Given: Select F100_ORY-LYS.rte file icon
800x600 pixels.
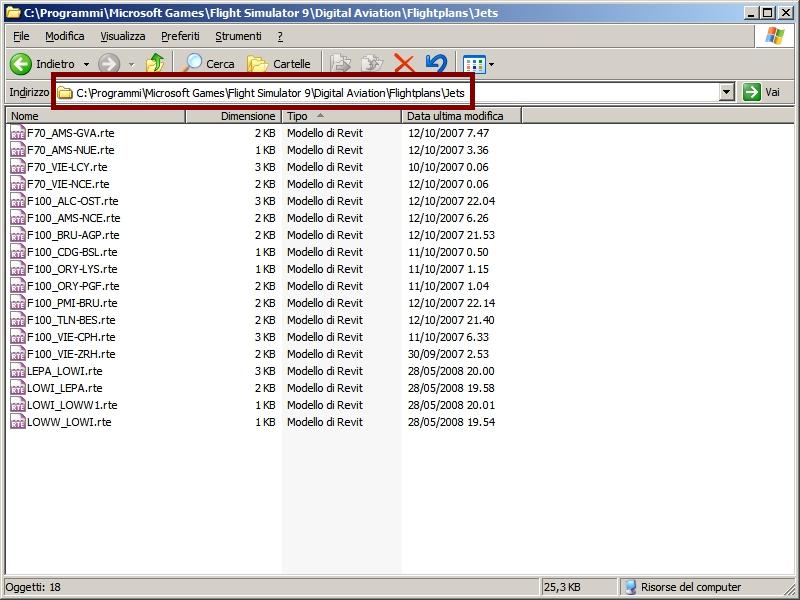Looking at the screenshot, I should tap(18, 269).
